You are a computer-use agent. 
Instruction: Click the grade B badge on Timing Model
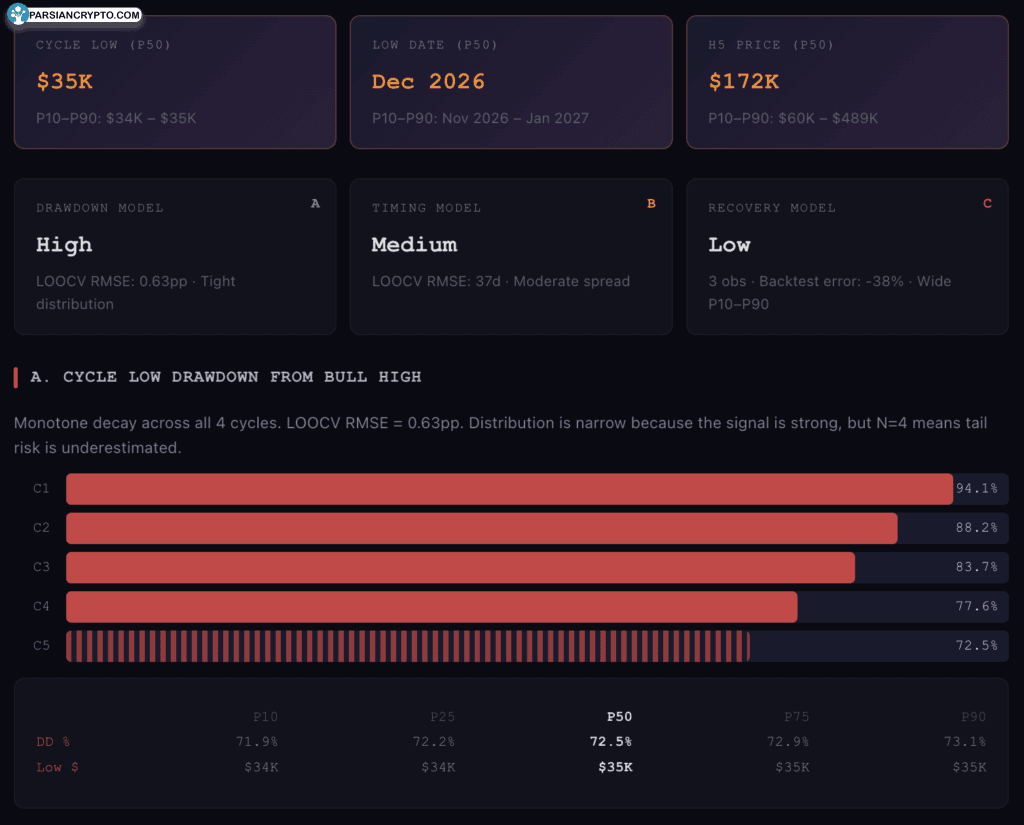(x=651, y=203)
